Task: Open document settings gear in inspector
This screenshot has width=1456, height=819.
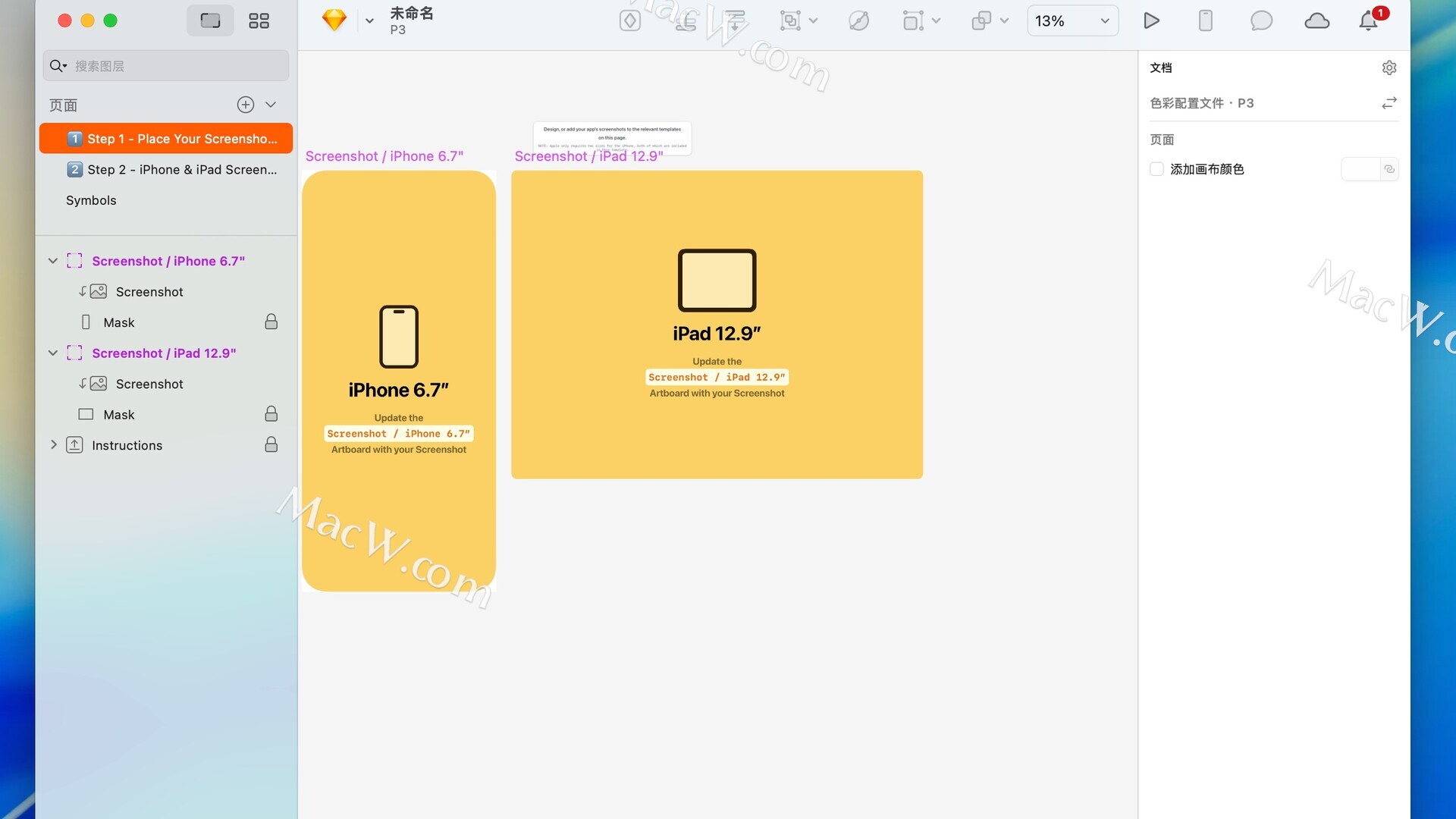Action: tap(1389, 67)
